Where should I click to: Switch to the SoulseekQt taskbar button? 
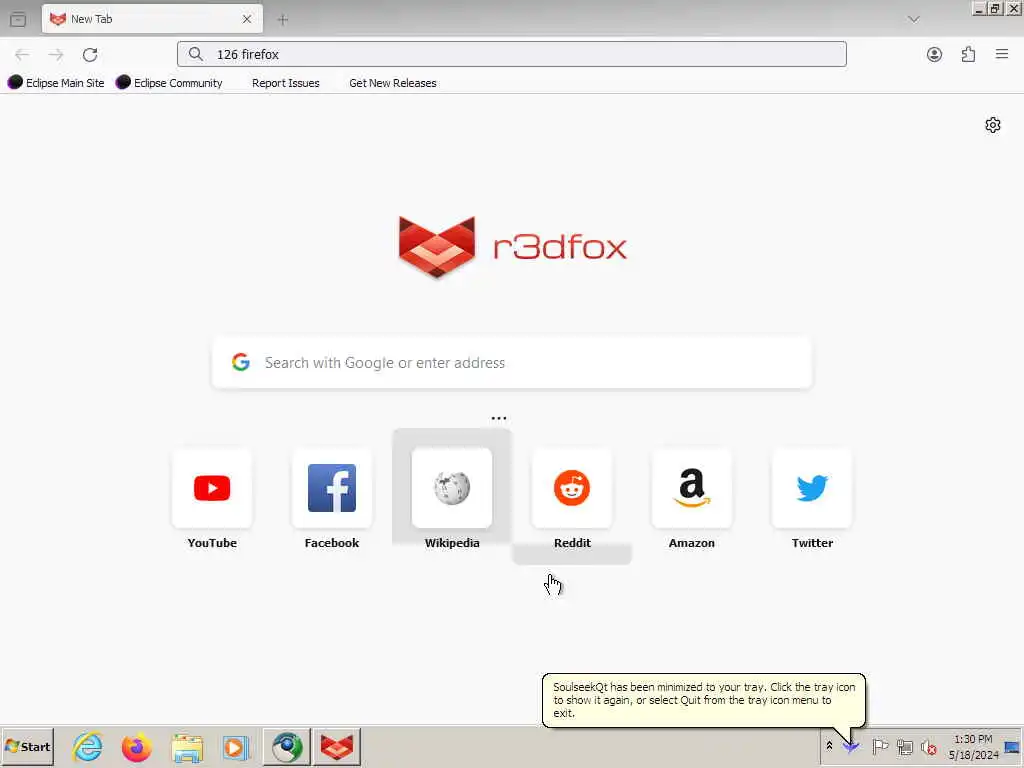(x=287, y=746)
